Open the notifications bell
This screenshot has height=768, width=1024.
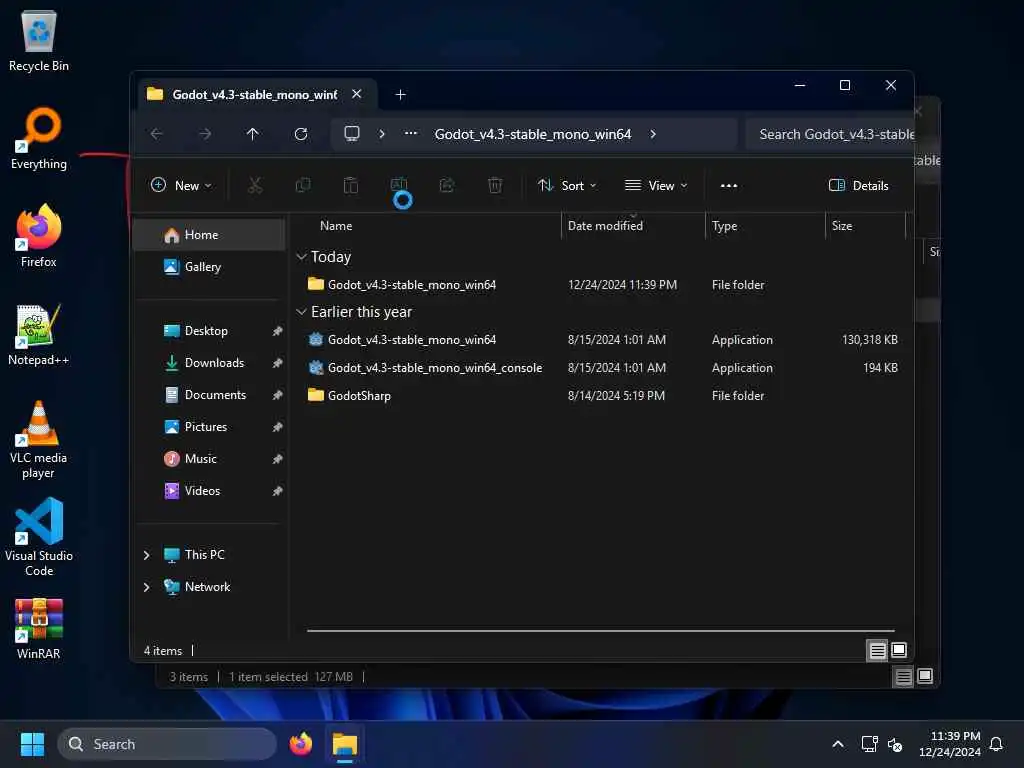pyautogui.click(x=997, y=744)
